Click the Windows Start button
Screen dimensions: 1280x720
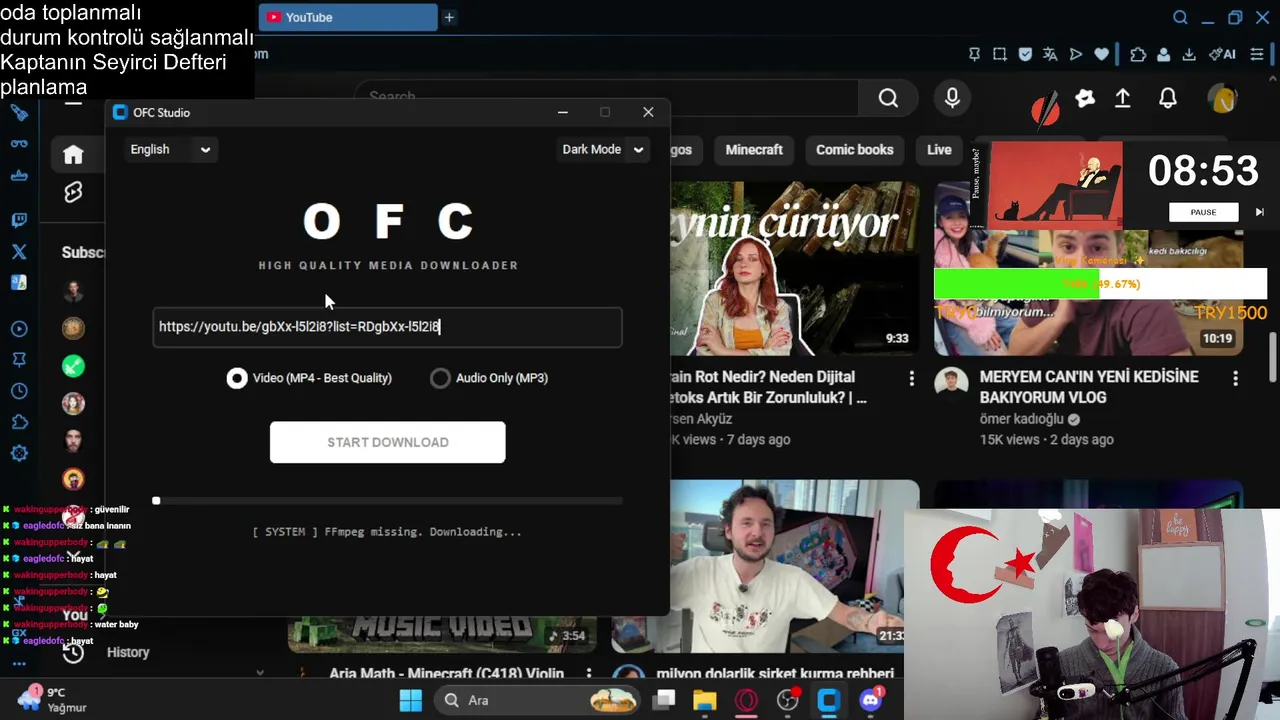click(x=411, y=700)
